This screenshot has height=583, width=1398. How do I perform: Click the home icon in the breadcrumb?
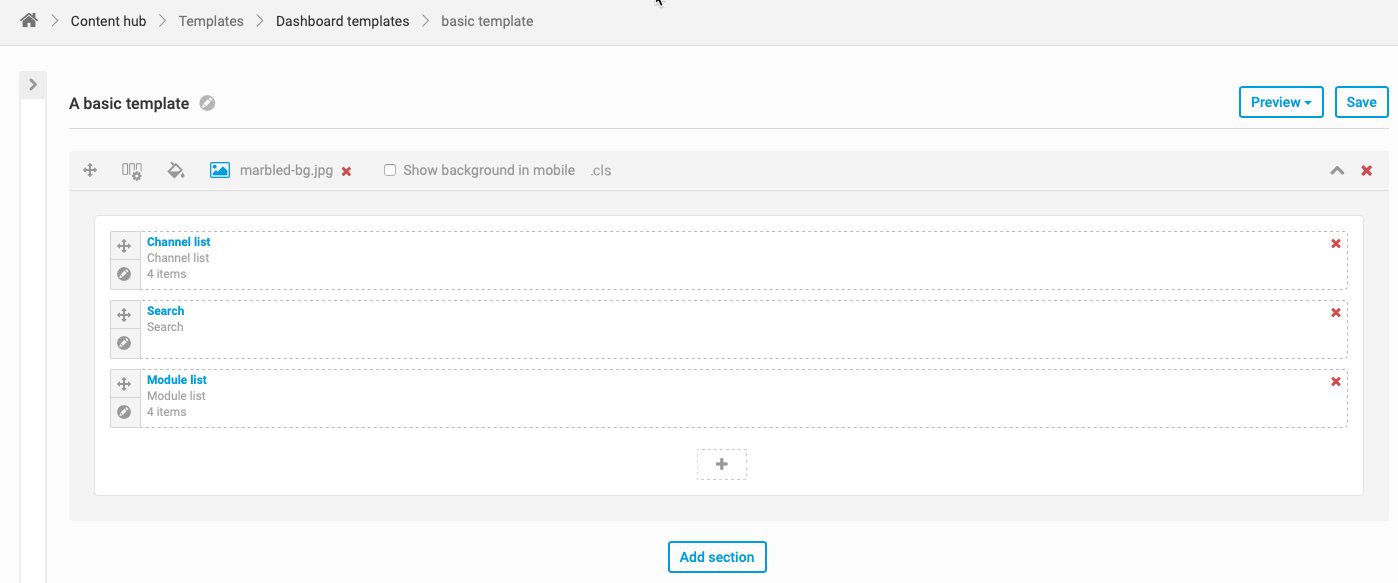coord(29,21)
